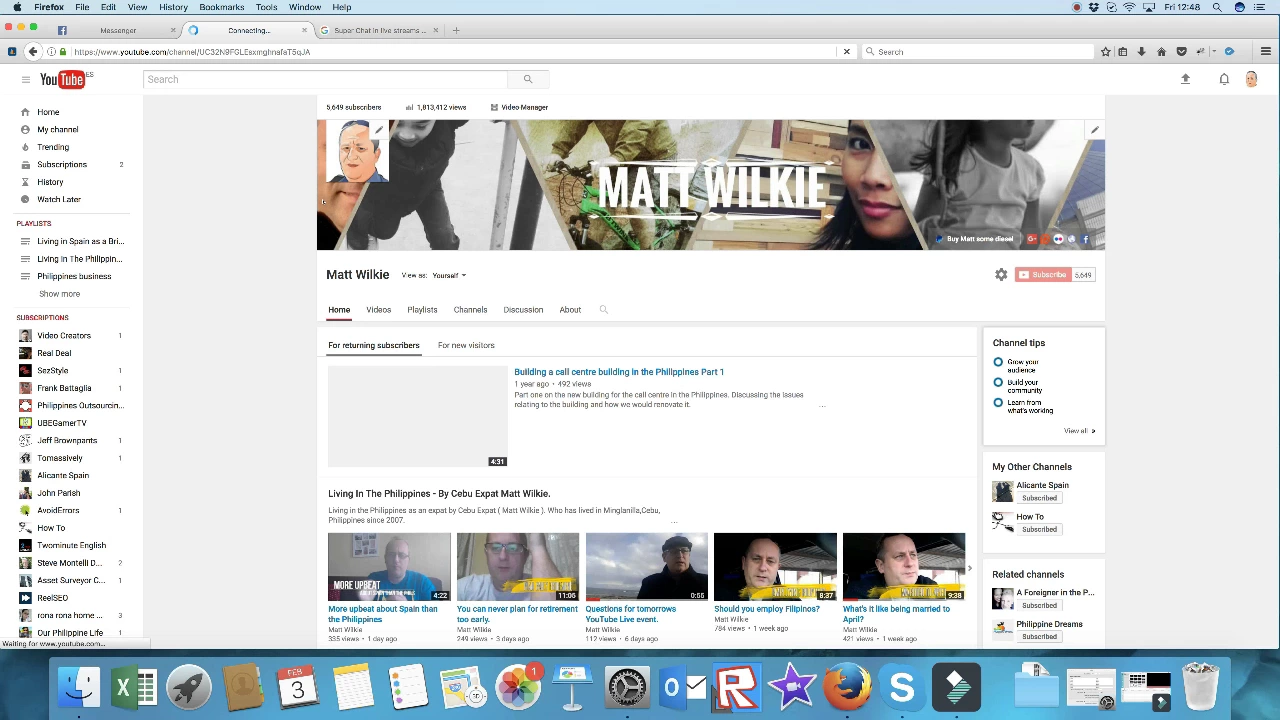Open View as Yourself dropdown
1280x720 pixels.
click(x=449, y=275)
